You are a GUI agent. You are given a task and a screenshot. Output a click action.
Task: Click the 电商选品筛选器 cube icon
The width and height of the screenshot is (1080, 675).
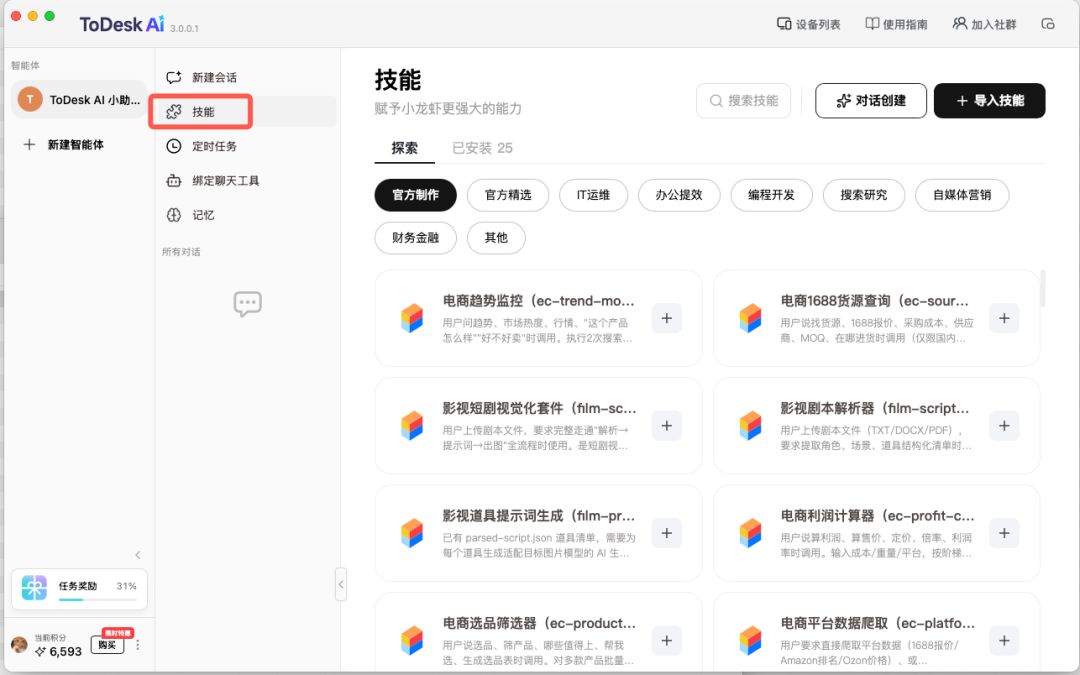[412, 641]
